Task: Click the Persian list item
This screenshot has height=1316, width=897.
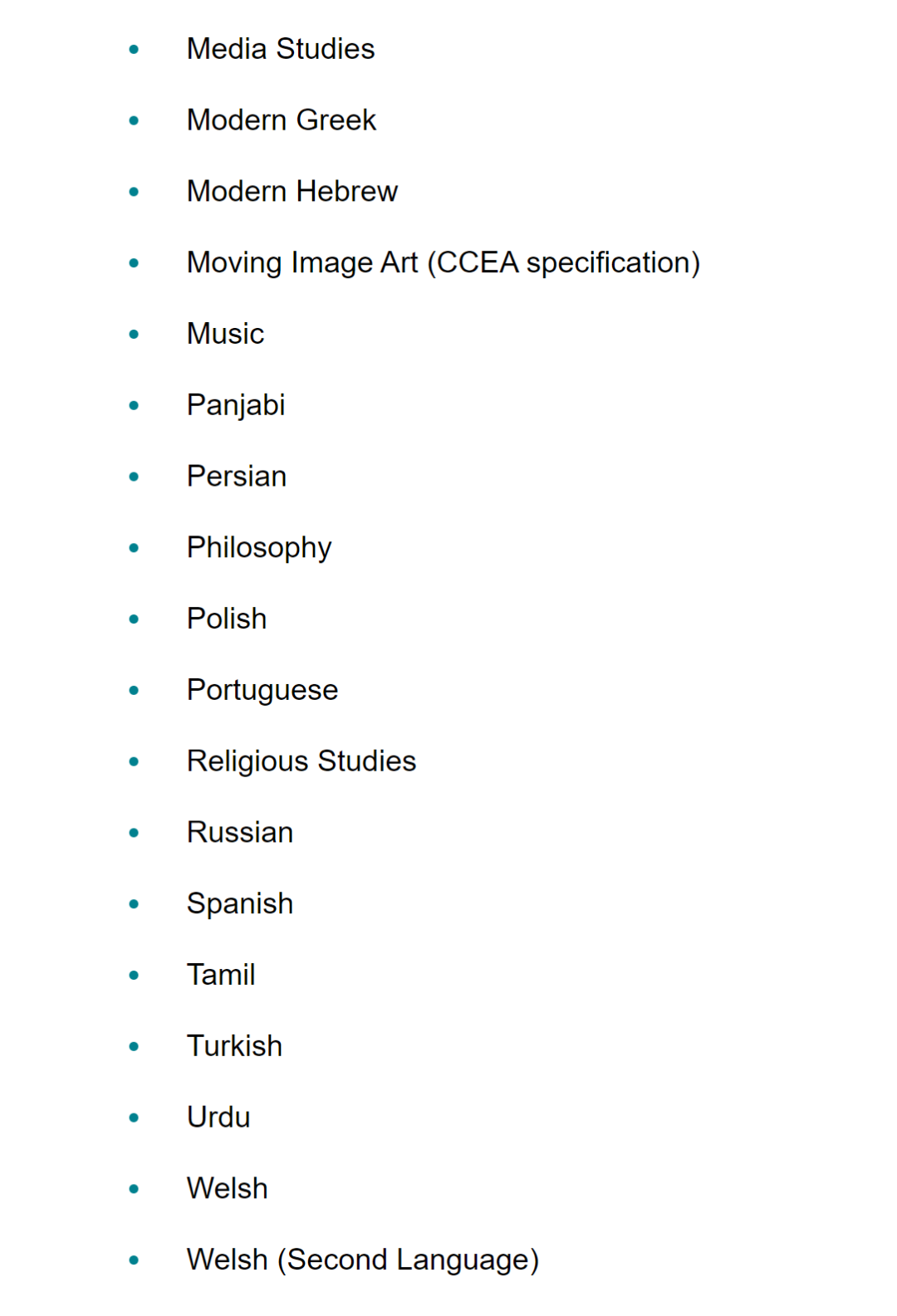Action: point(237,477)
